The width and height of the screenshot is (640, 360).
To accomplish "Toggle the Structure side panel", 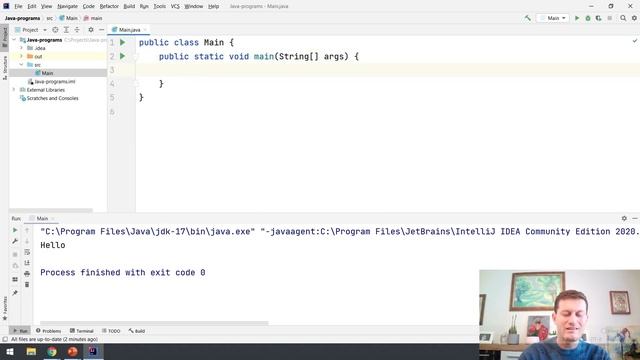I will [x=4, y=68].
